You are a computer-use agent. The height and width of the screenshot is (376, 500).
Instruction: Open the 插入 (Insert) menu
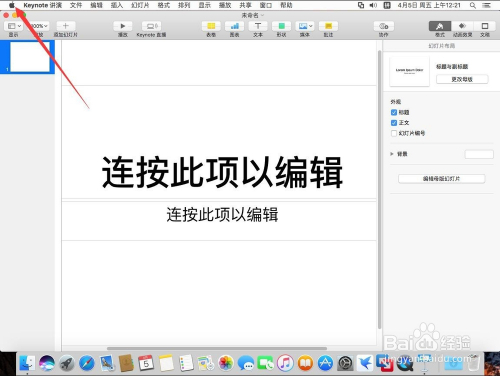117,5
